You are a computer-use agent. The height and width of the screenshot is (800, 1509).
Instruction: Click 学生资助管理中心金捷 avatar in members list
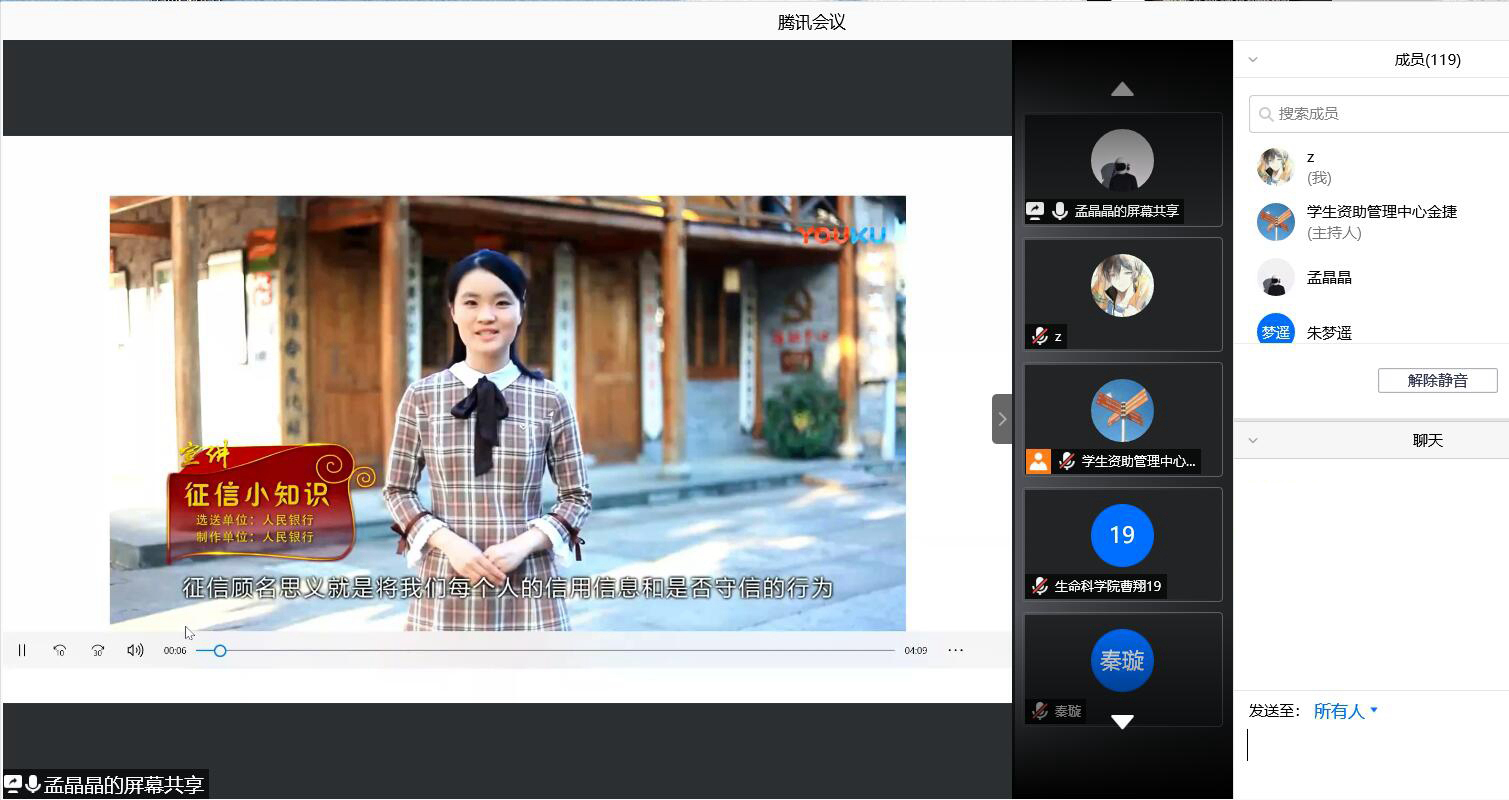1276,222
